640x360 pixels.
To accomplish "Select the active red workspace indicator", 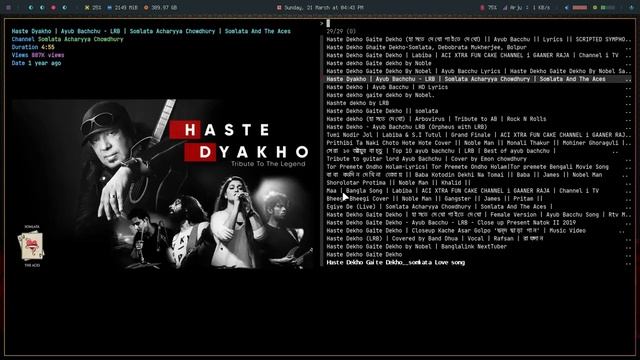I will pyautogui.click(x=53, y=7).
